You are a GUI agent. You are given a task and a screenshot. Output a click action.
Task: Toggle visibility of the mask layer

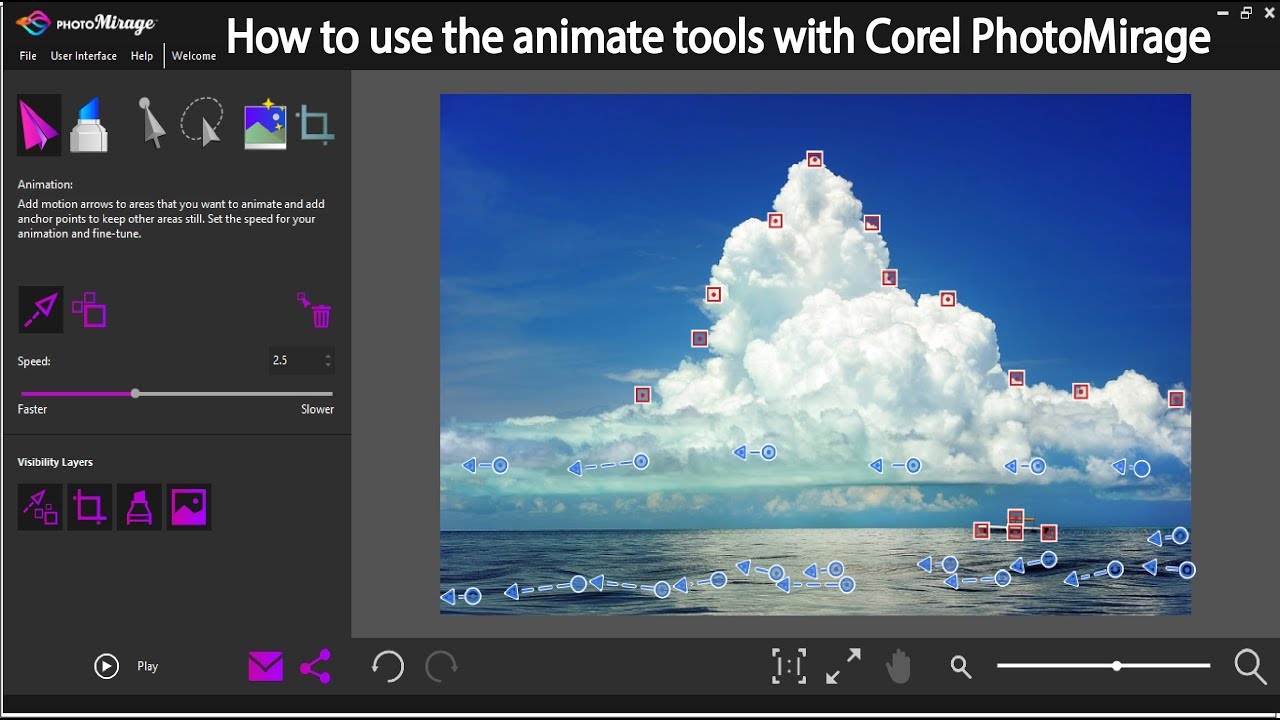tap(139, 507)
